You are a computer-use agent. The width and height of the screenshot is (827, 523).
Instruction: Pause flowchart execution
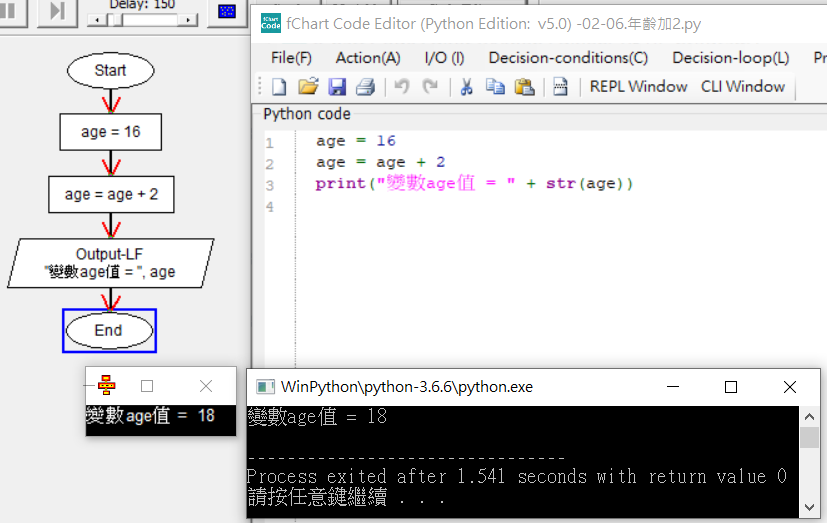(x=8, y=11)
